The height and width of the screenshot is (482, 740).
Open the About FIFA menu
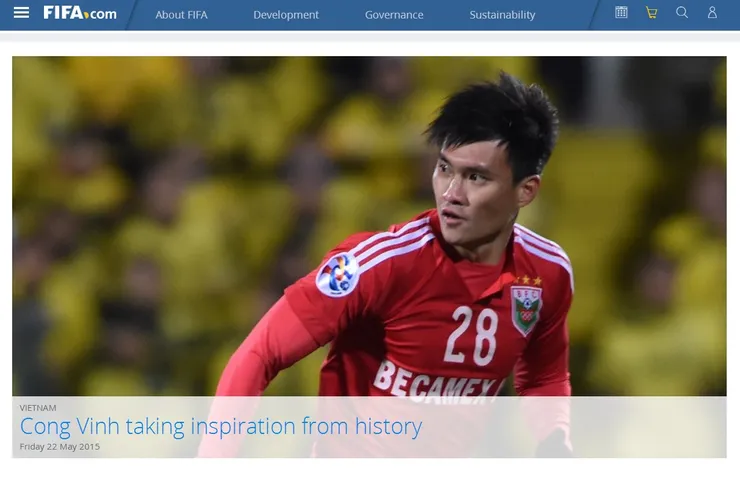point(181,15)
